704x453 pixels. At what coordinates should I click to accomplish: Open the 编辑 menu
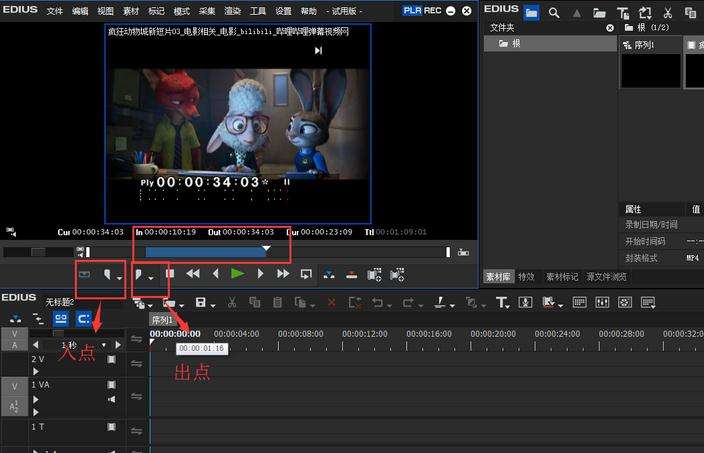(x=80, y=11)
